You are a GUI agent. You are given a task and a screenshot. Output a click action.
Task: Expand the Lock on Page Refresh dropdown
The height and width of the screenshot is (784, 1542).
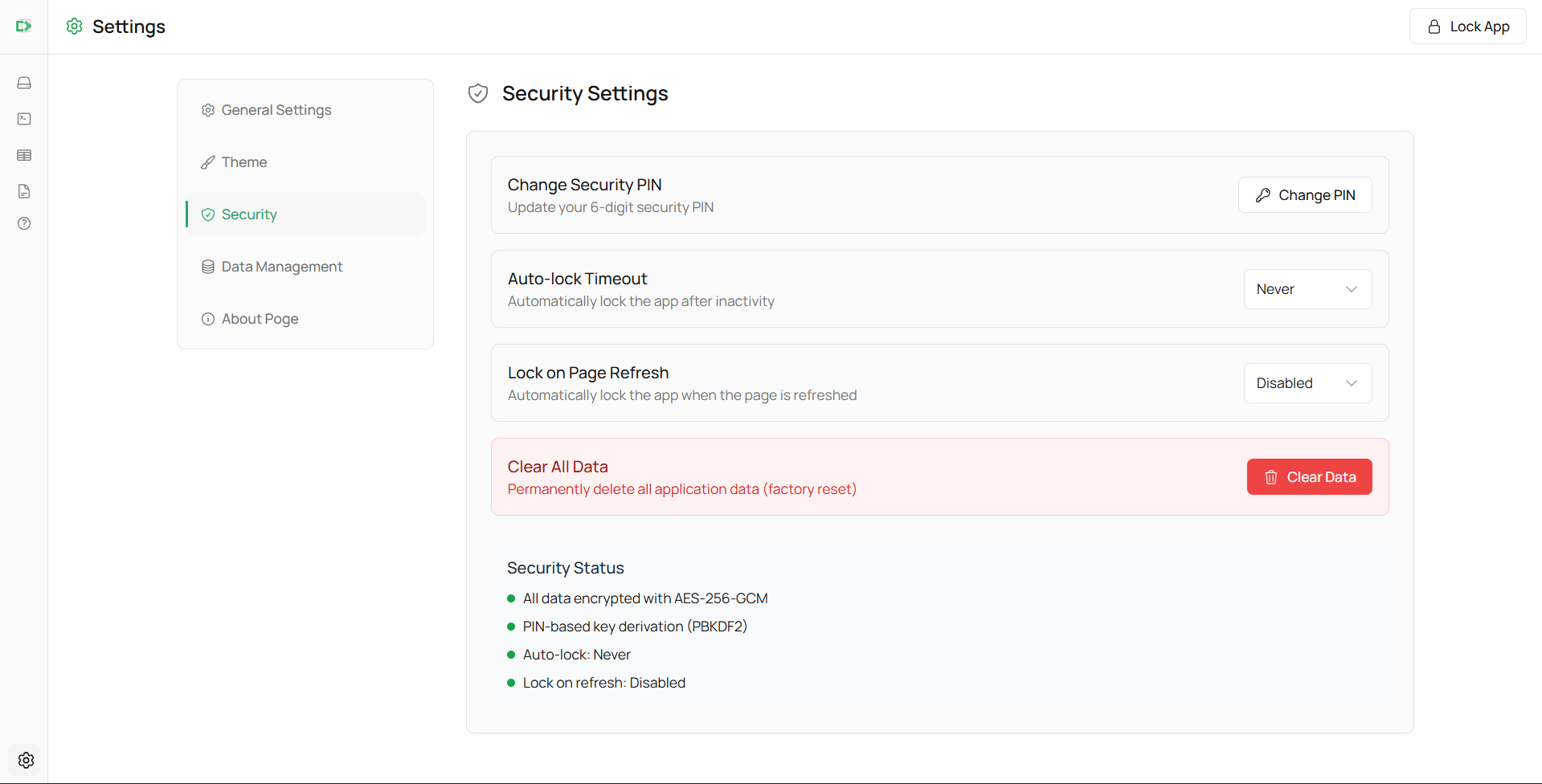[1307, 383]
